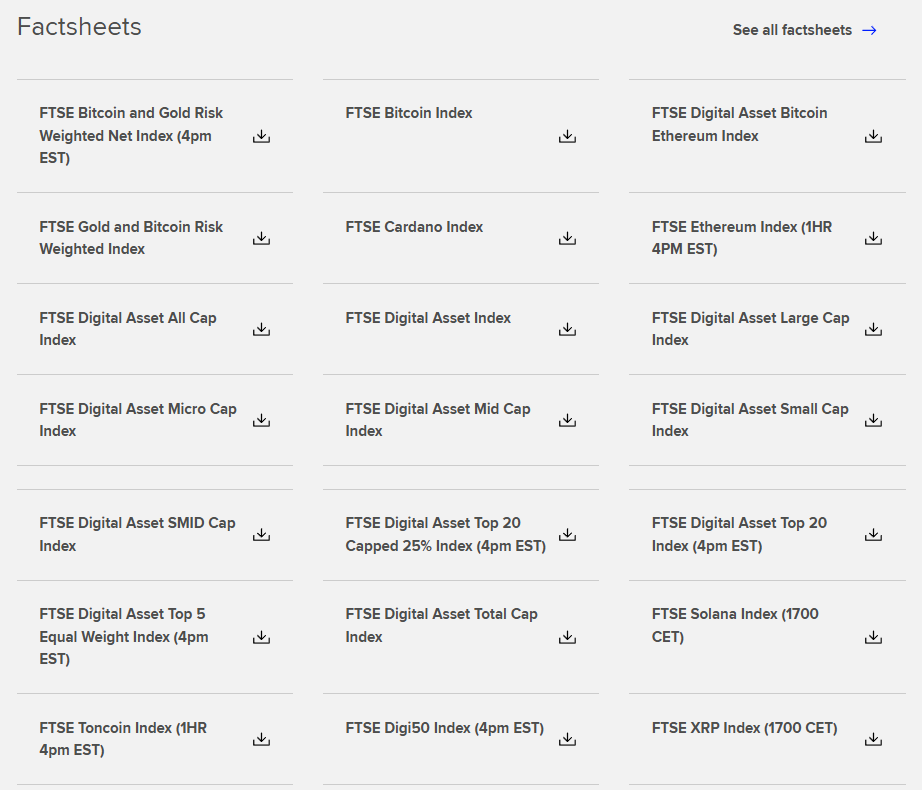Open FTSE Digital Asset Top 5 Equal Weight title

(x=124, y=636)
